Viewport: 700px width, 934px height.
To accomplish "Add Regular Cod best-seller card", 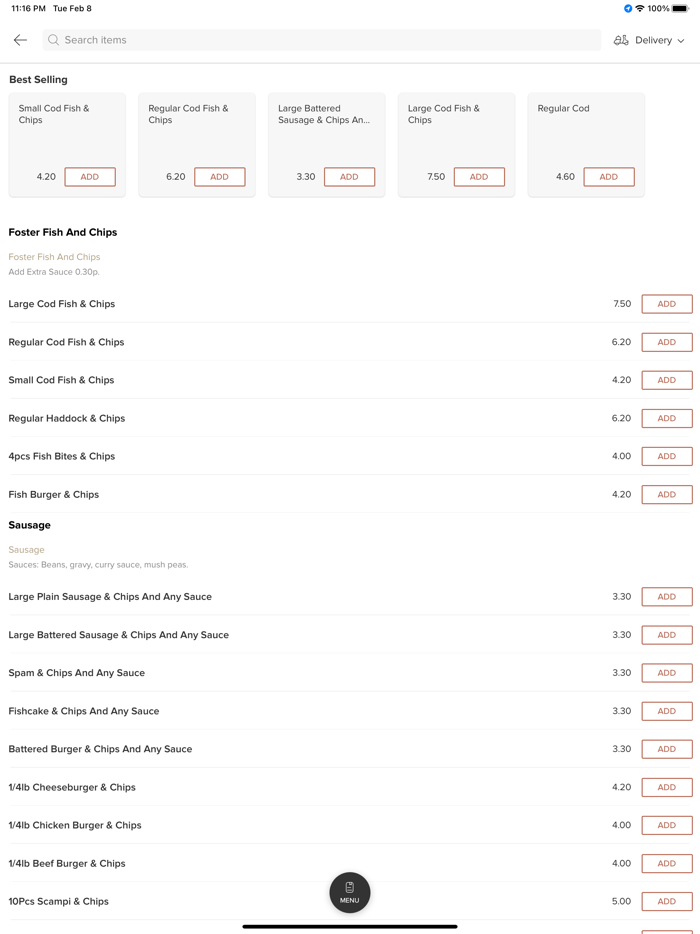I will 609,177.
